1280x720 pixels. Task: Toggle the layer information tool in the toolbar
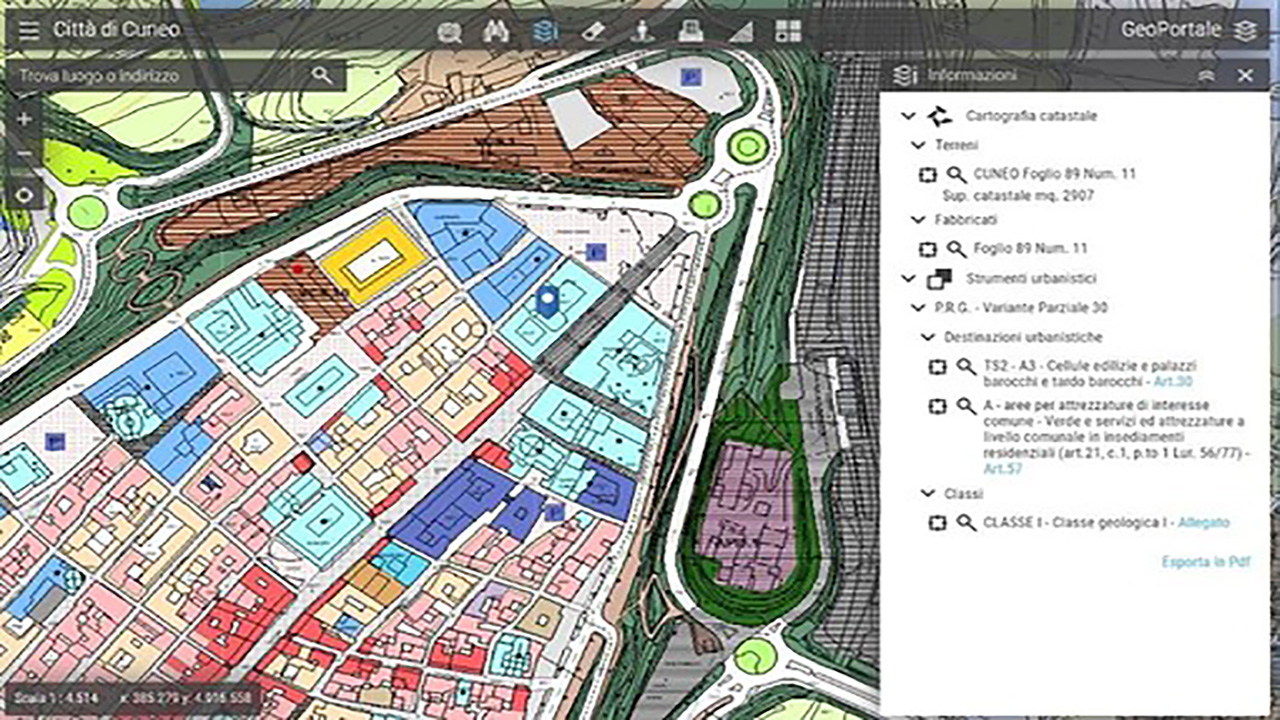tap(545, 31)
